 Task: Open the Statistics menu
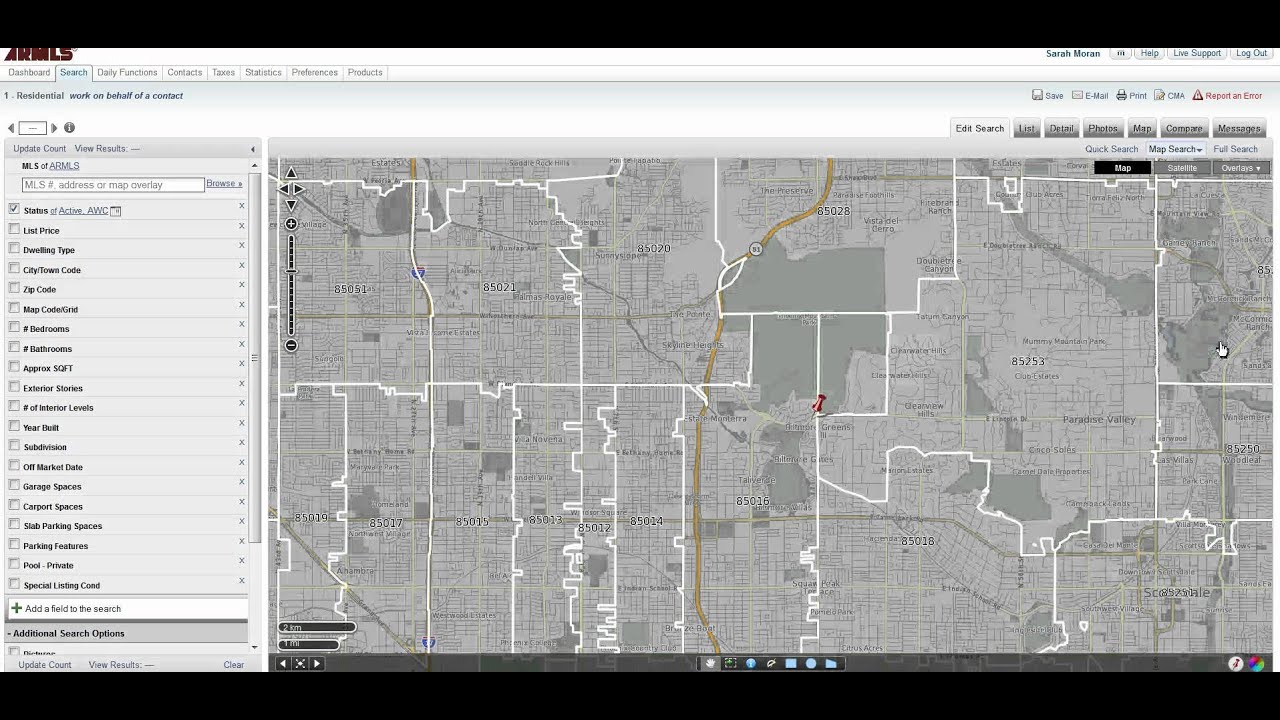click(263, 72)
